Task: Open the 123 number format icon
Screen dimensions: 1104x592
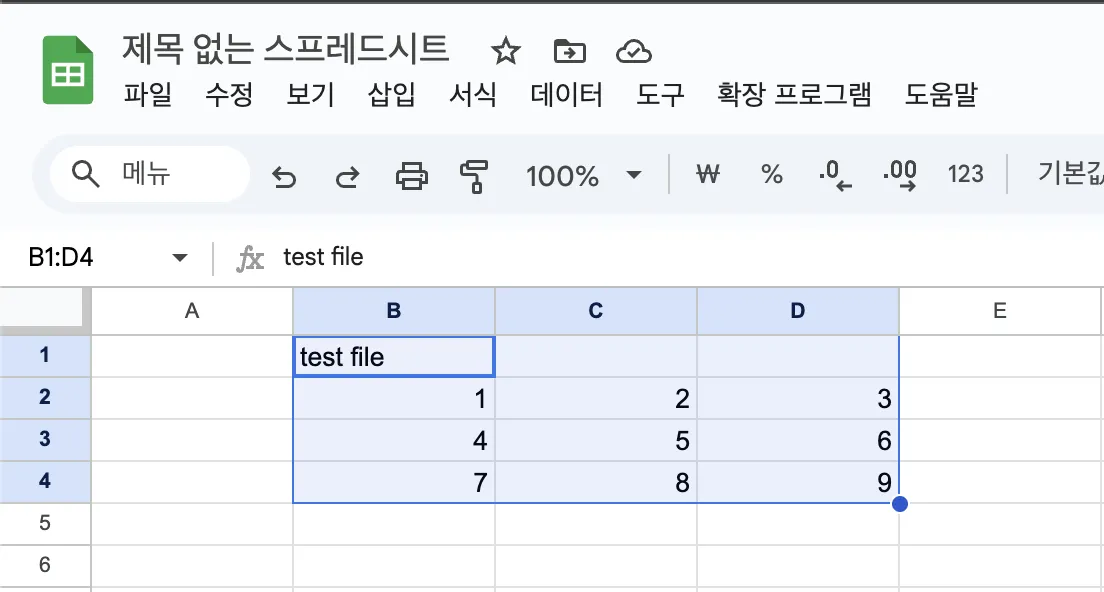Action: 965,173
